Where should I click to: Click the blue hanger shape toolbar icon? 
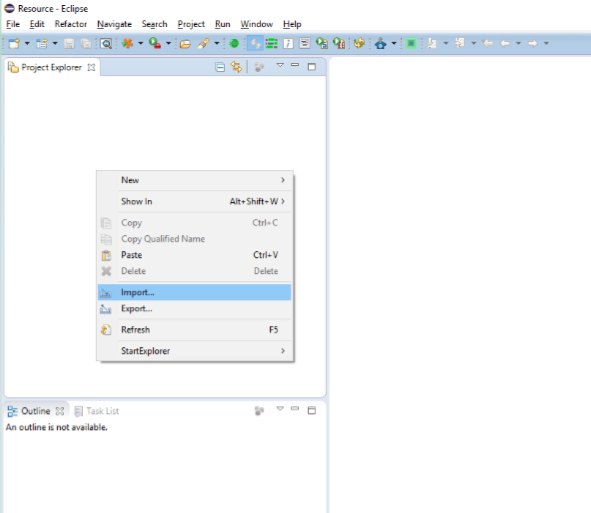(381, 44)
